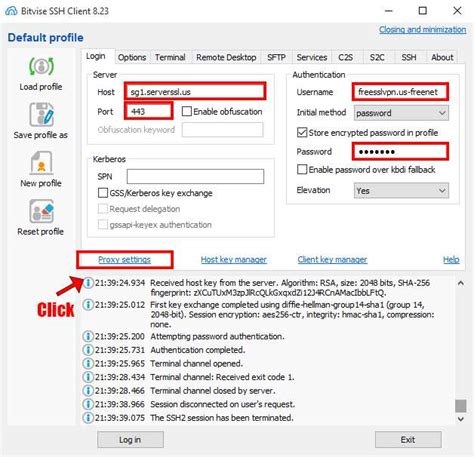Click the log scrollbar up arrow
Screen dimensions: 474x457
coord(461,283)
